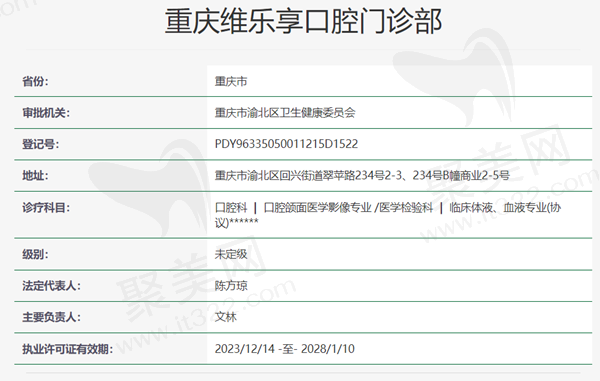Select the label 级别:

coord(35,254)
